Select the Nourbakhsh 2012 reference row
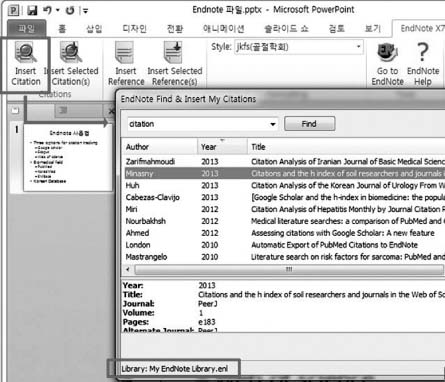Viewport: 445px width, 382px height. click(283, 221)
